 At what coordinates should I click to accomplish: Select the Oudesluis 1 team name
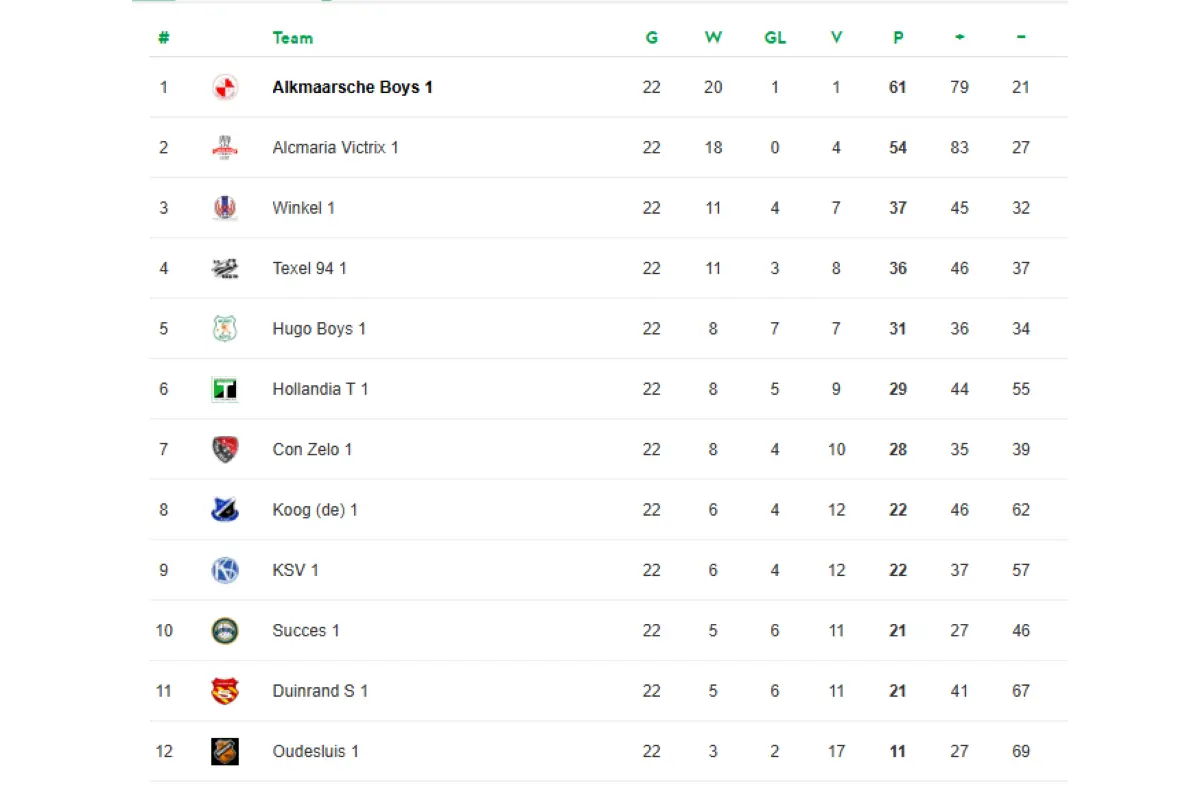tap(315, 751)
